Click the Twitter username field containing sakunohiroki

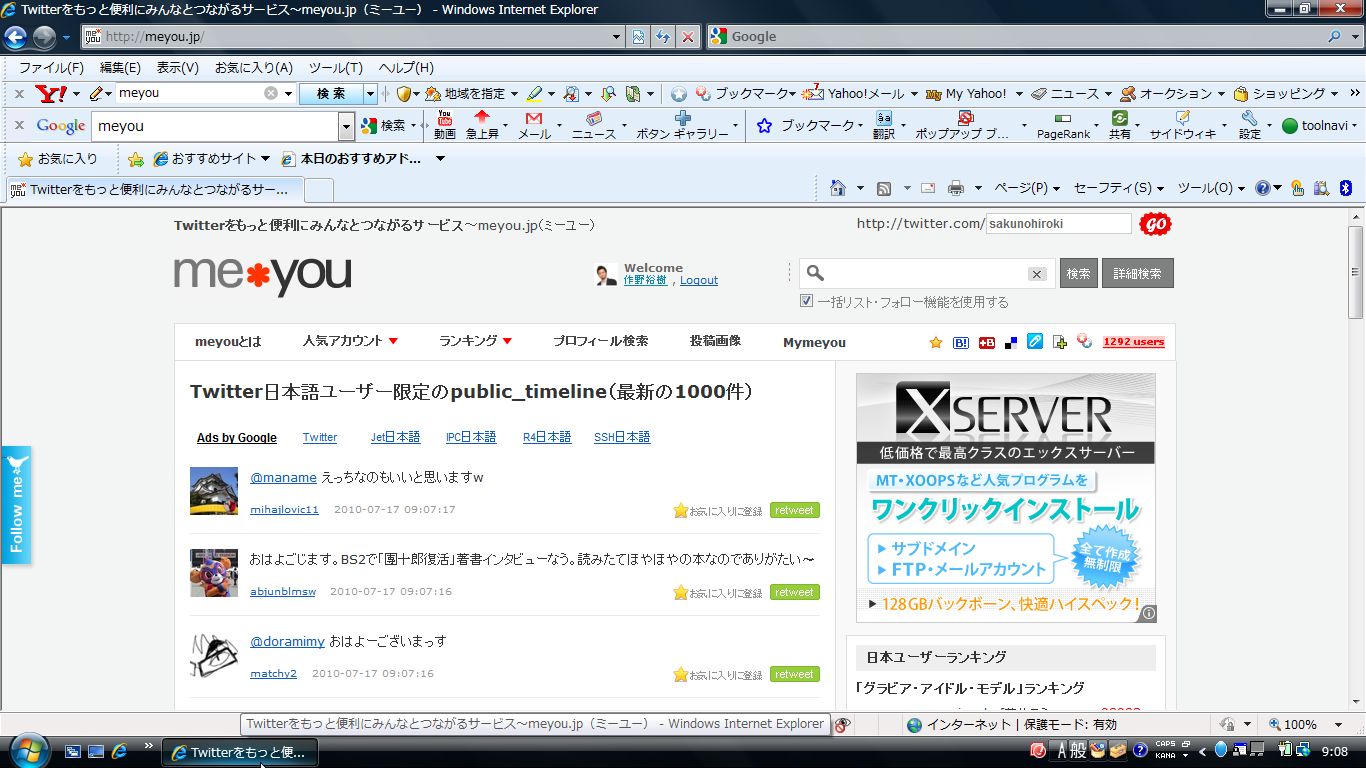pyautogui.click(x=1058, y=224)
